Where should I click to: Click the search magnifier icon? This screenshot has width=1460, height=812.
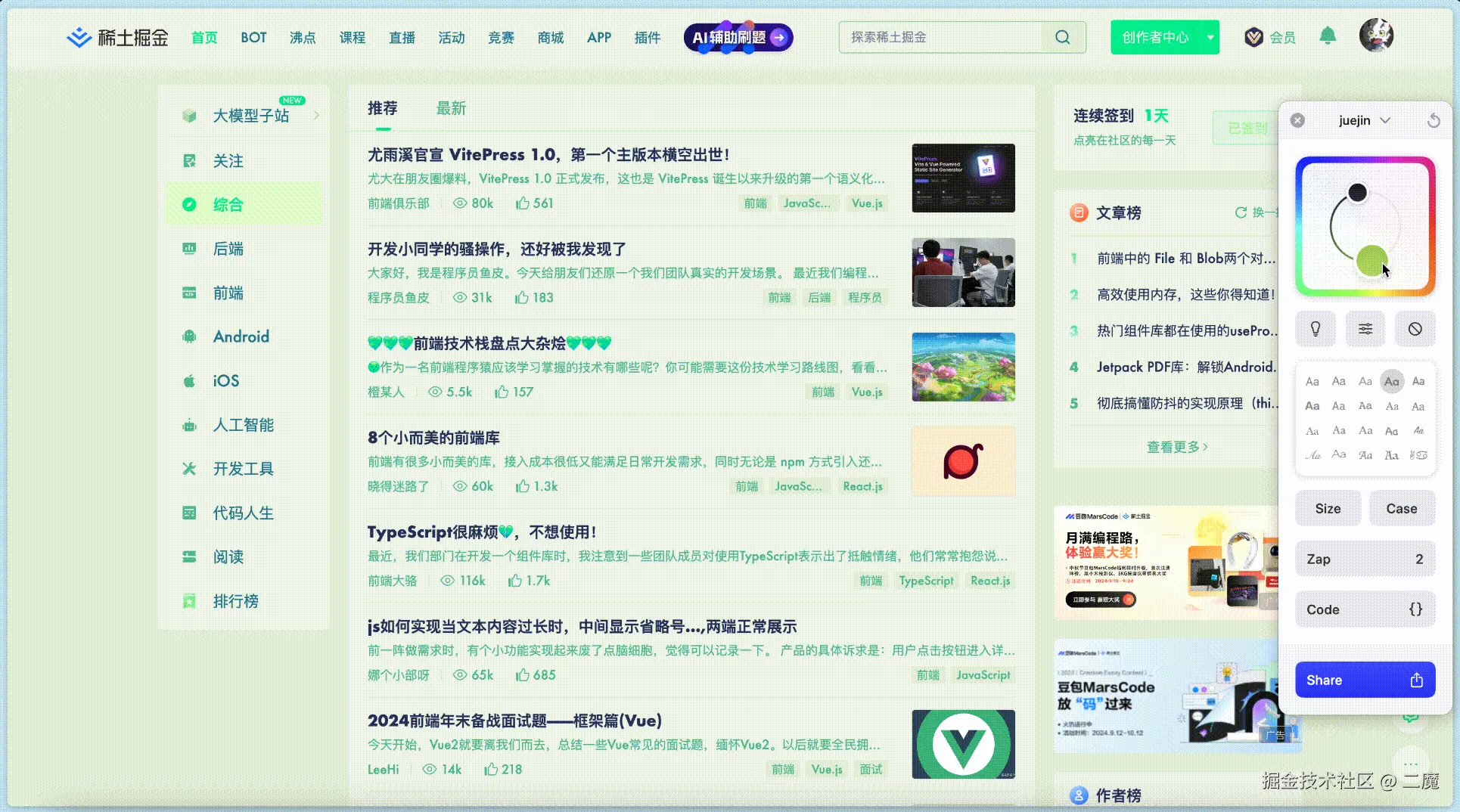(x=1062, y=36)
